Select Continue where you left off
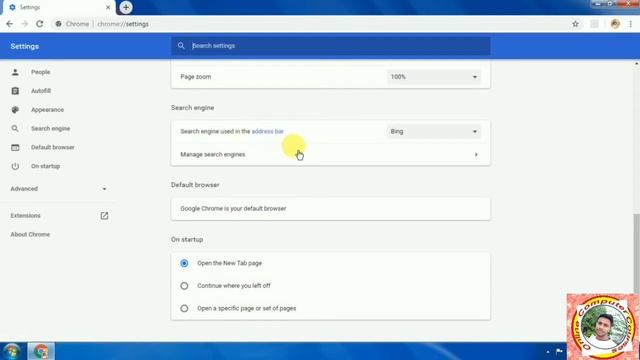Screen dimensions: 640x360 [x=184, y=286]
